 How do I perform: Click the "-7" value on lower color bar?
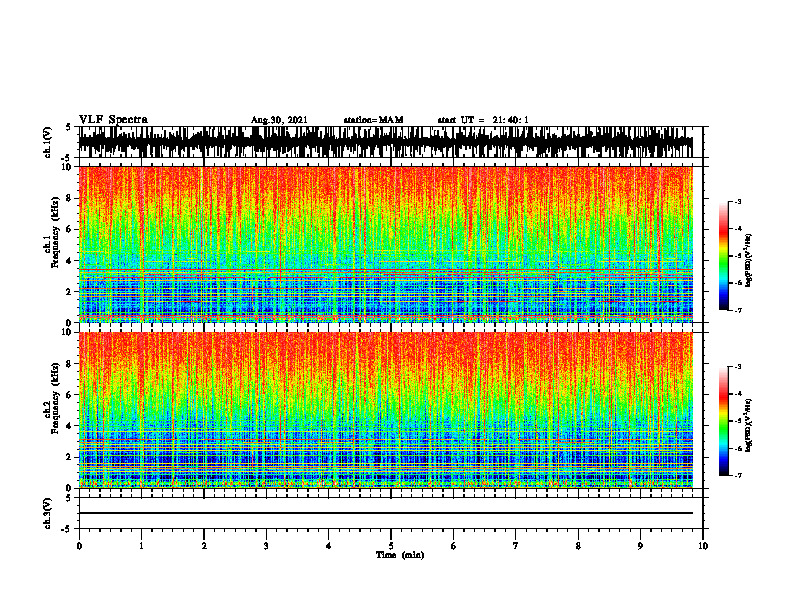(x=738, y=475)
